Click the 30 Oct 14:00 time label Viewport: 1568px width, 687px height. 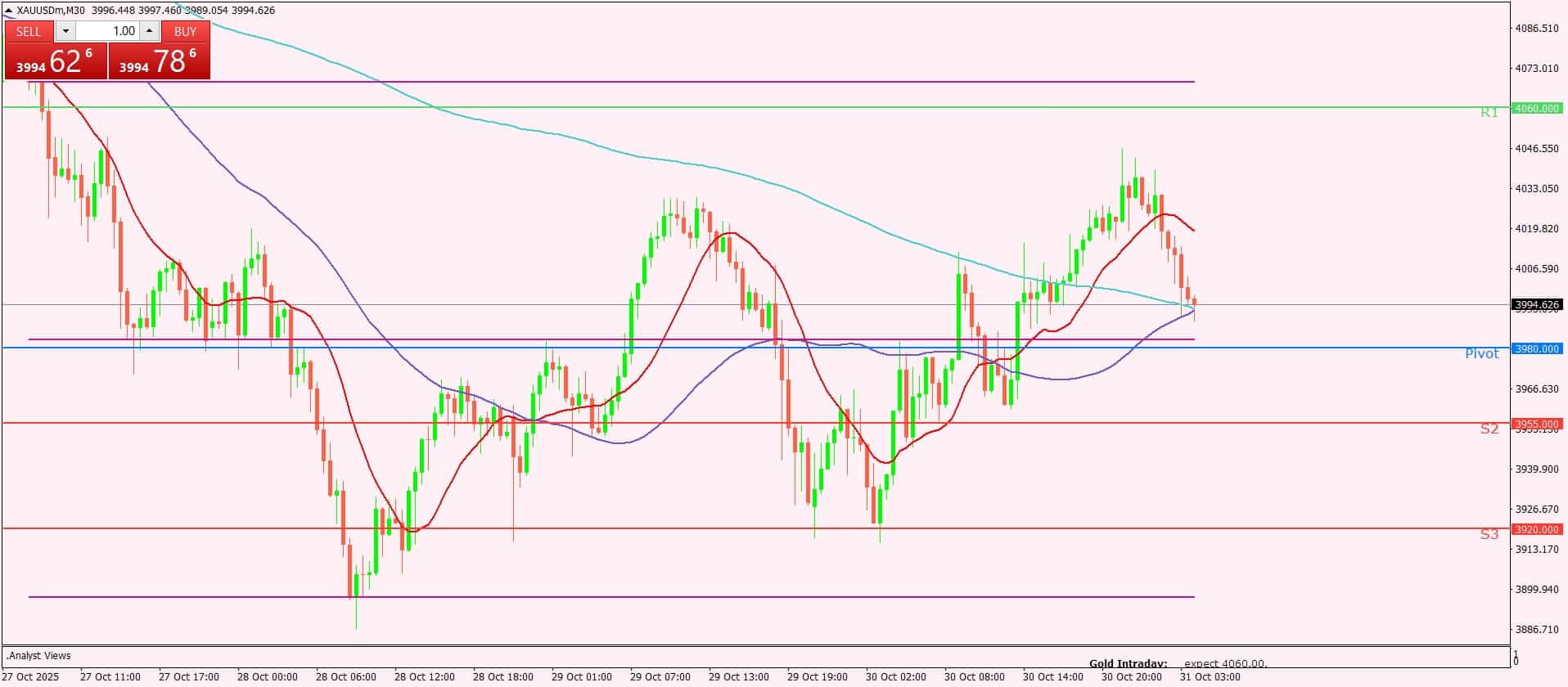[x=1052, y=677]
